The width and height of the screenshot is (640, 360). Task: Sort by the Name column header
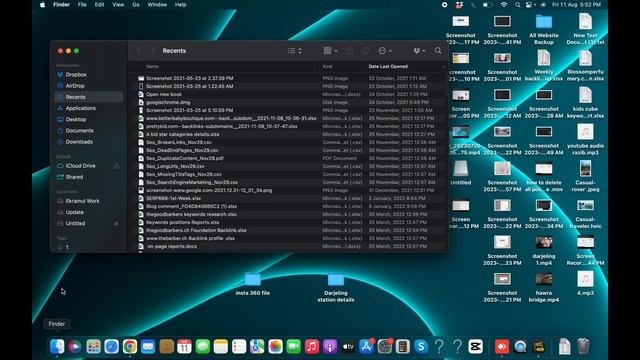point(152,66)
